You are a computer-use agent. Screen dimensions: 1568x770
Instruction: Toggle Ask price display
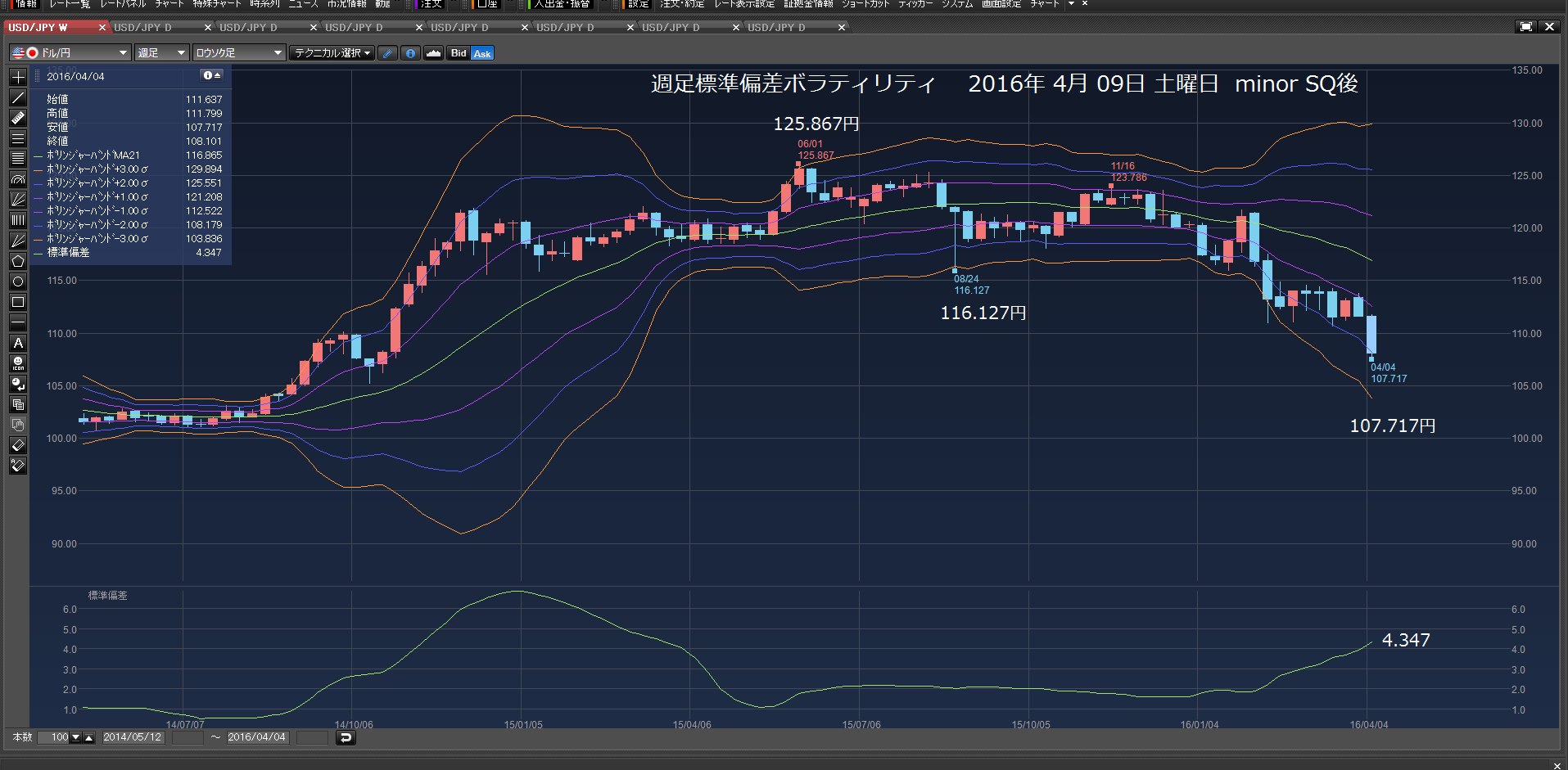(x=482, y=53)
